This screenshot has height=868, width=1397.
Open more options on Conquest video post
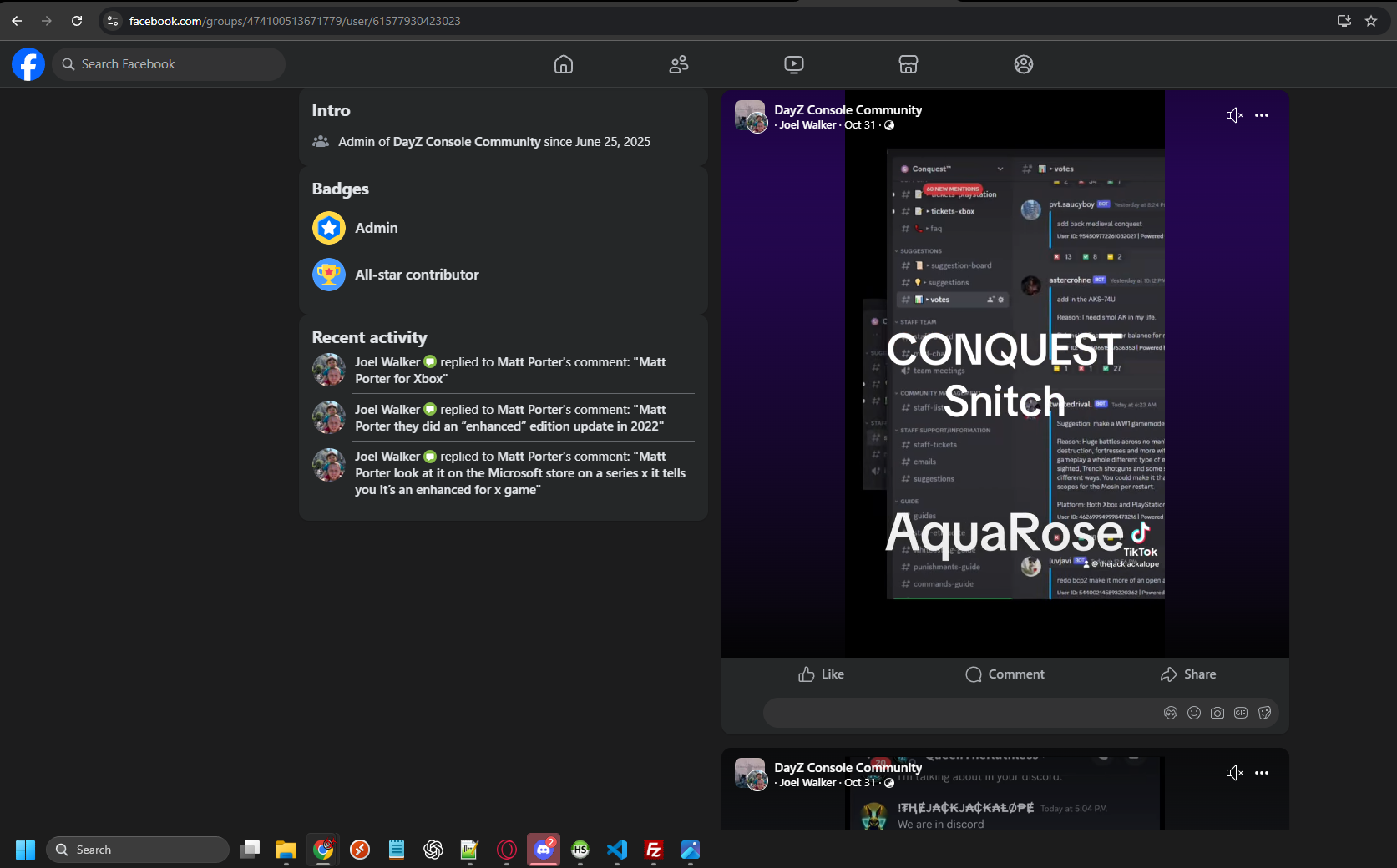click(x=1262, y=115)
